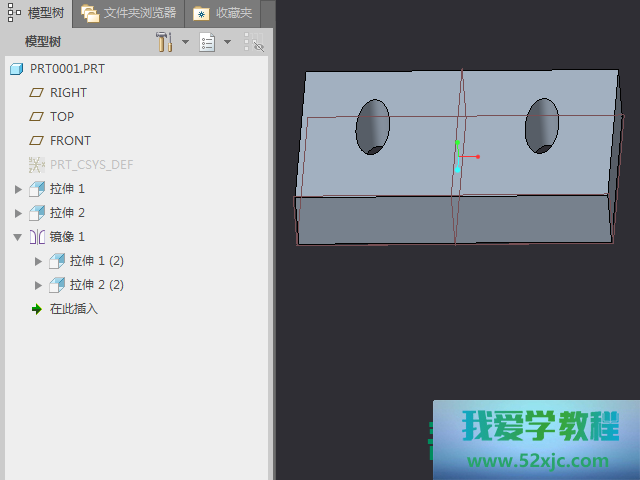Expand the 拉伸 1 (2) child node
The image size is (640, 480).
(x=39, y=261)
